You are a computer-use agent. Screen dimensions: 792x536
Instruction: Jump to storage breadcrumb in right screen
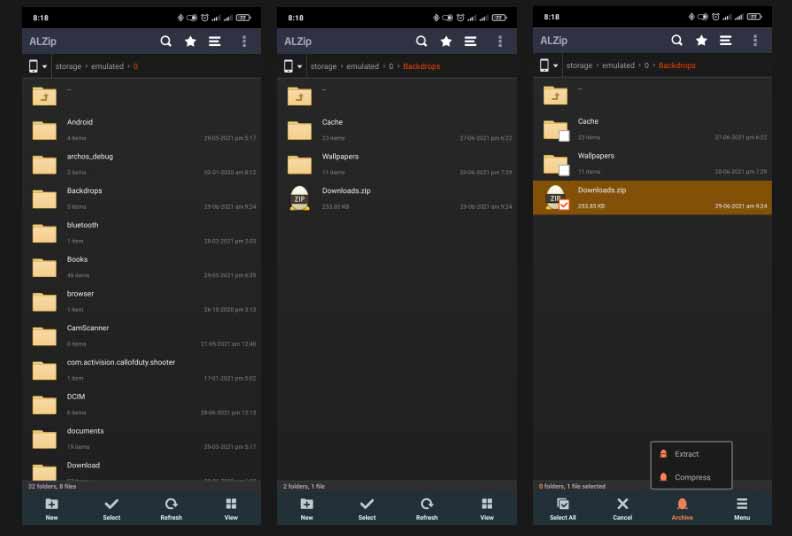point(579,65)
